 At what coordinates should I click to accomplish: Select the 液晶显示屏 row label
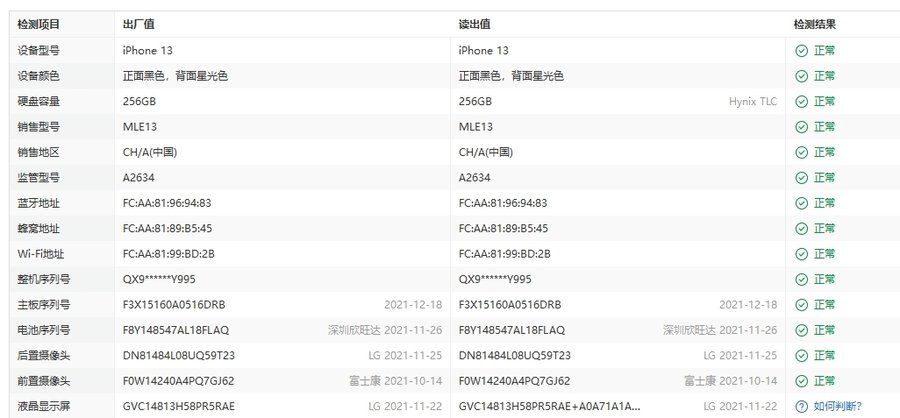(44, 407)
